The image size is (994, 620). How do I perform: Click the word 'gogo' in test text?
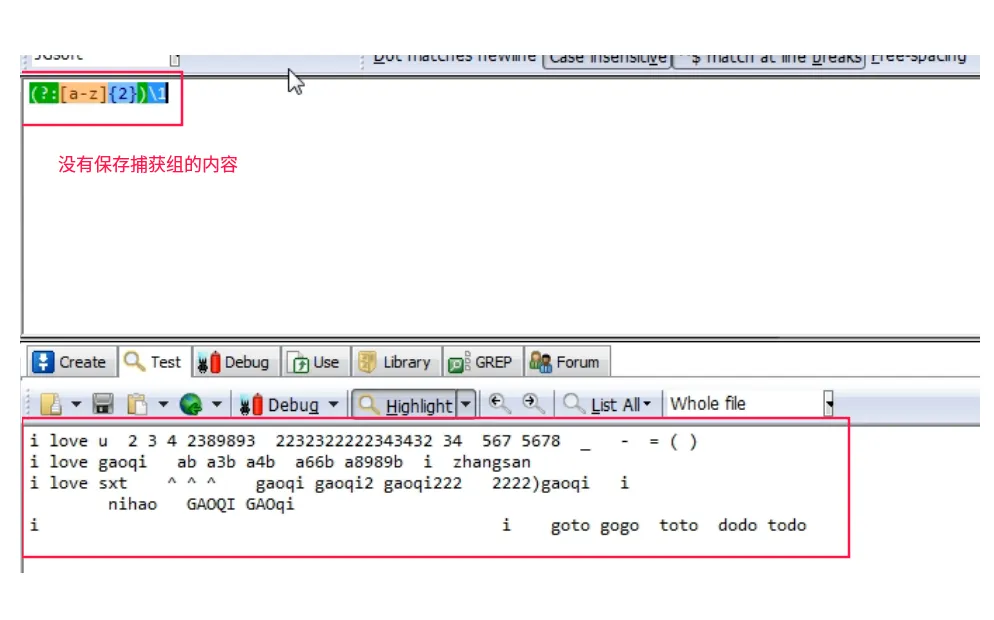pos(619,526)
